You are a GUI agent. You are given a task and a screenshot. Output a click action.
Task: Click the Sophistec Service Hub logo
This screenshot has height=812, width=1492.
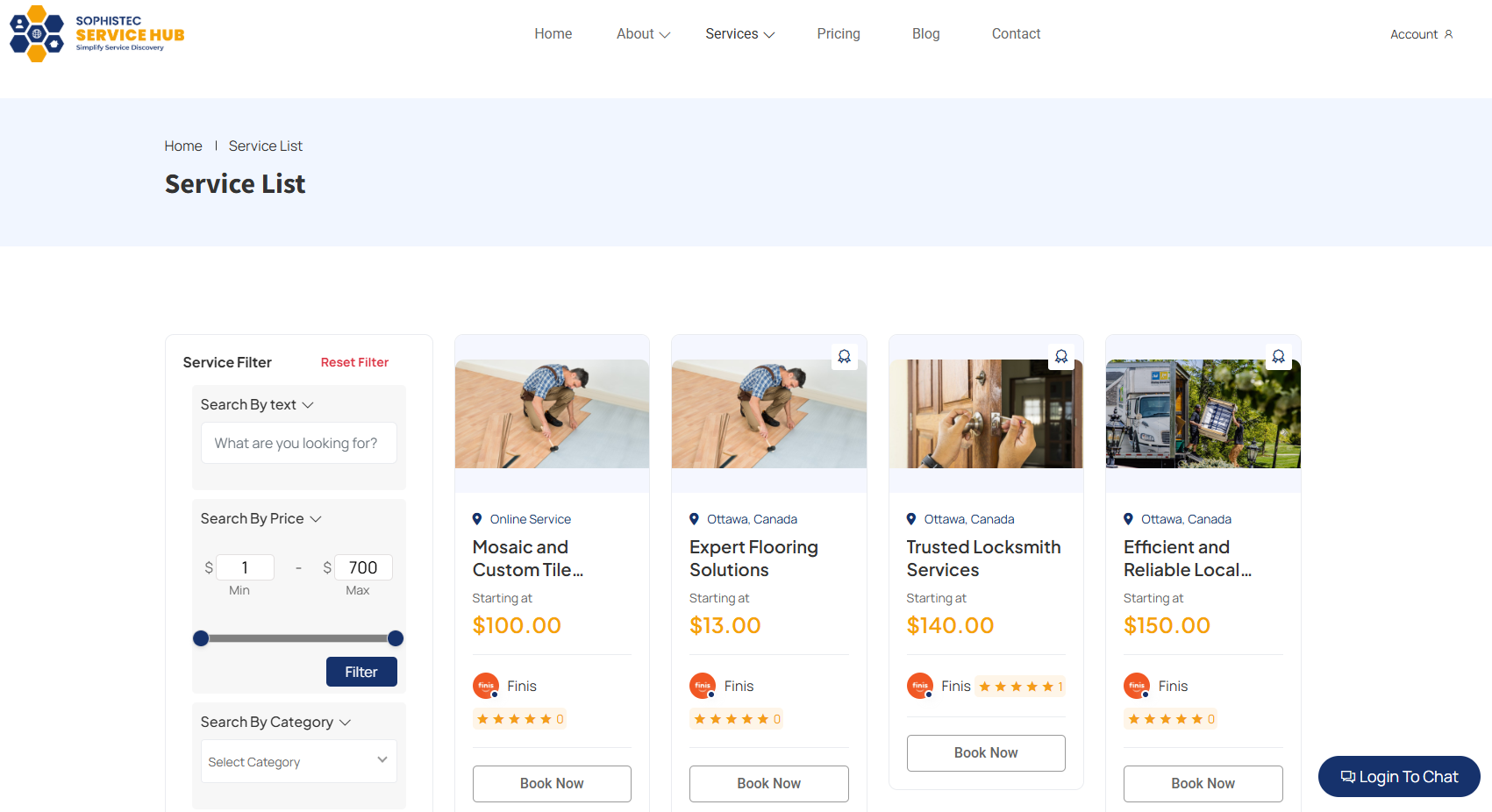coord(96,33)
